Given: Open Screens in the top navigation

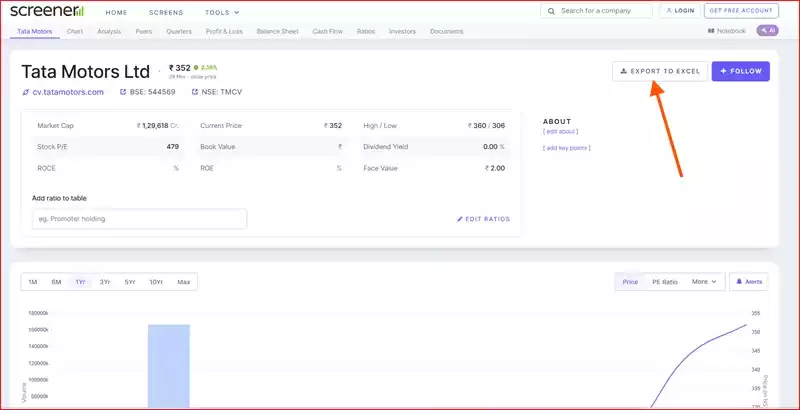Looking at the screenshot, I should 166,12.
